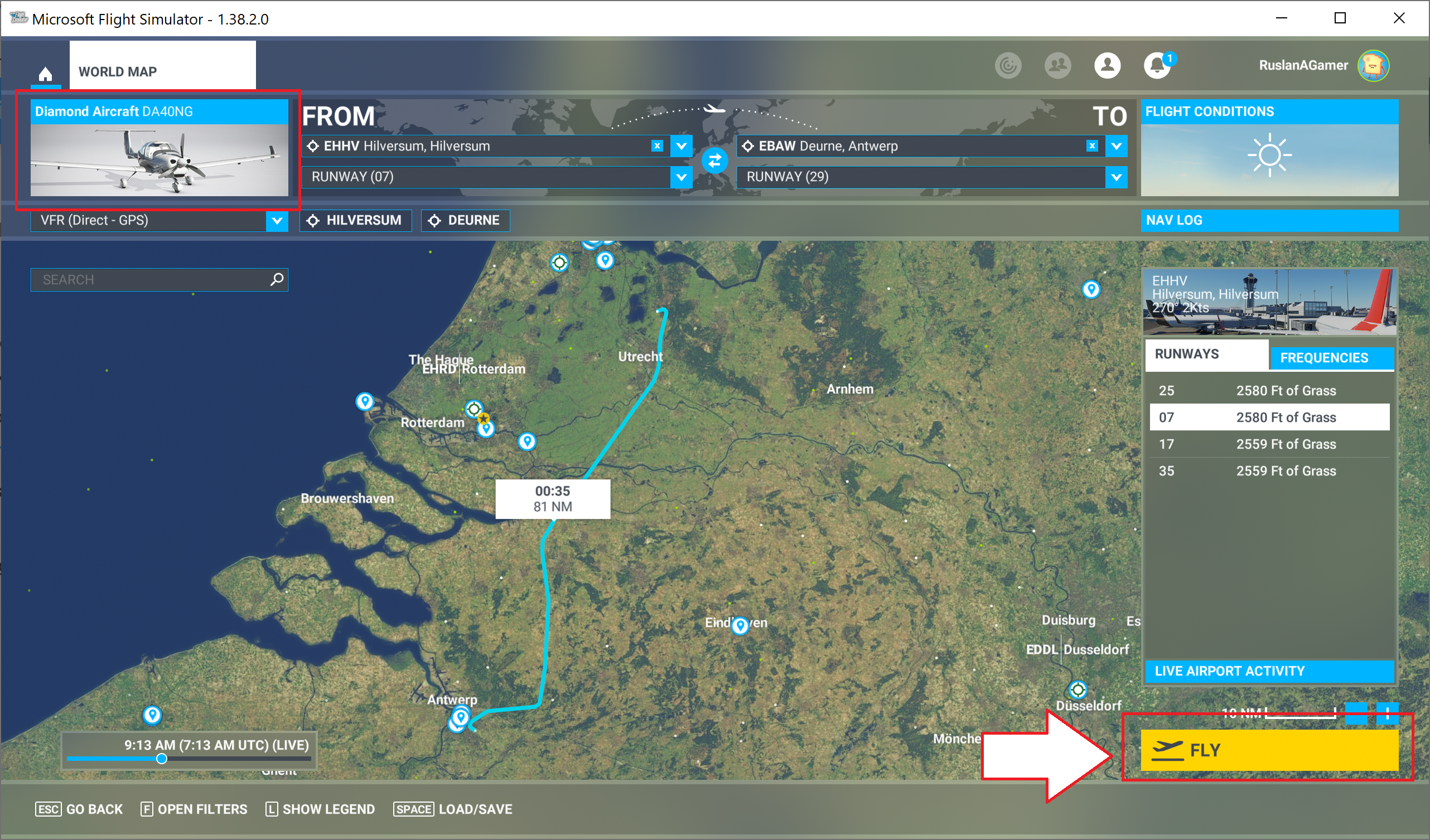
Task: Go to the home screen icon
Action: tap(45, 73)
